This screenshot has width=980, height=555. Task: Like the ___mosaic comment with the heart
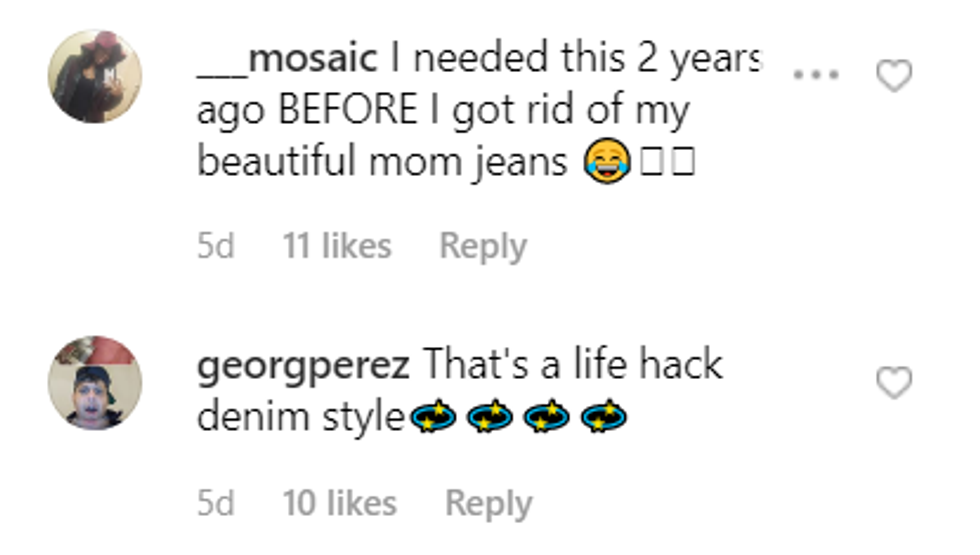click(x=893, y=76)
